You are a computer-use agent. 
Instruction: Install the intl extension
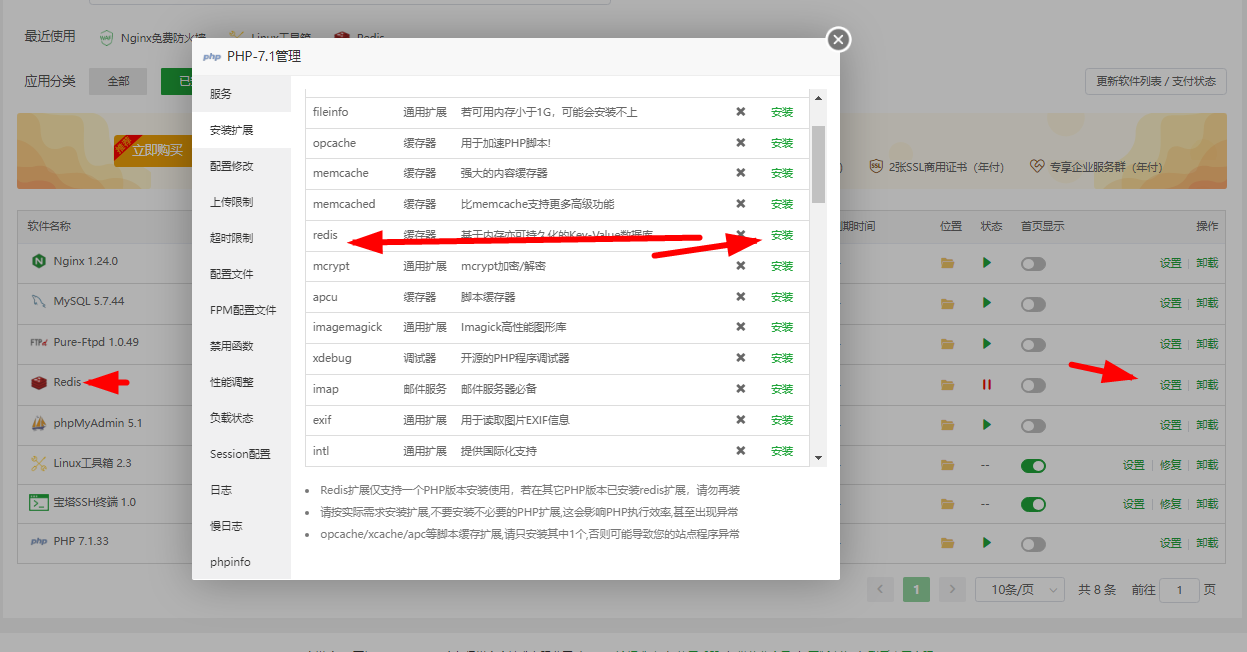click(782, 451)
